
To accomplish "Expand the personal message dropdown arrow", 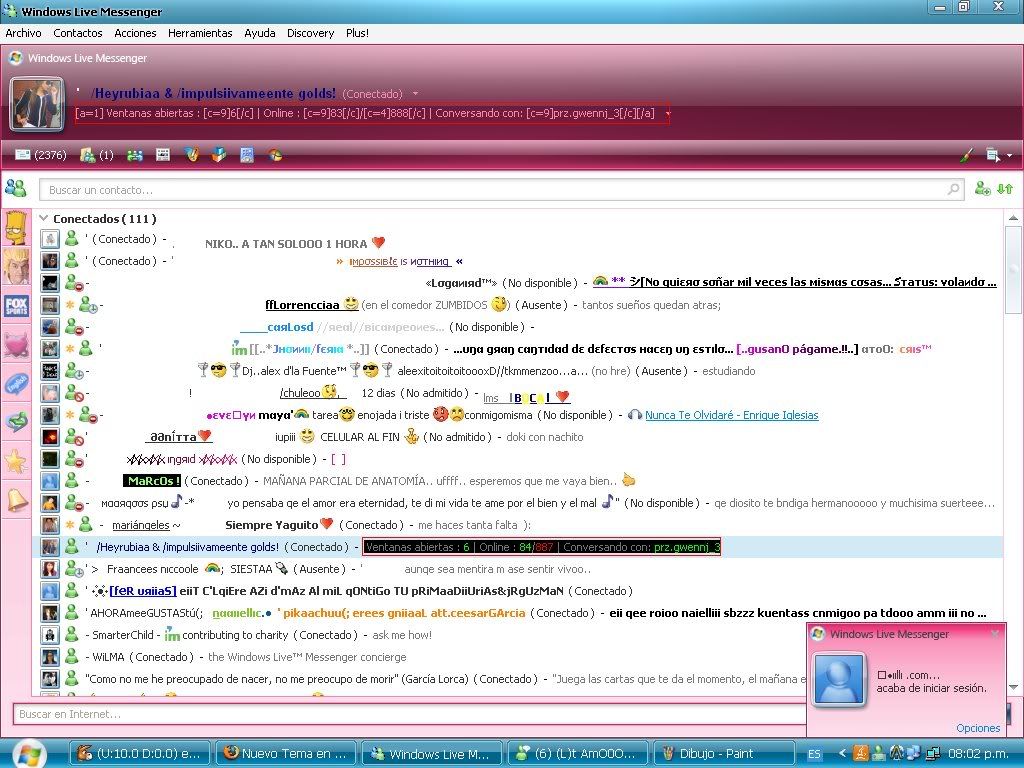I will (x=667, y=114).
